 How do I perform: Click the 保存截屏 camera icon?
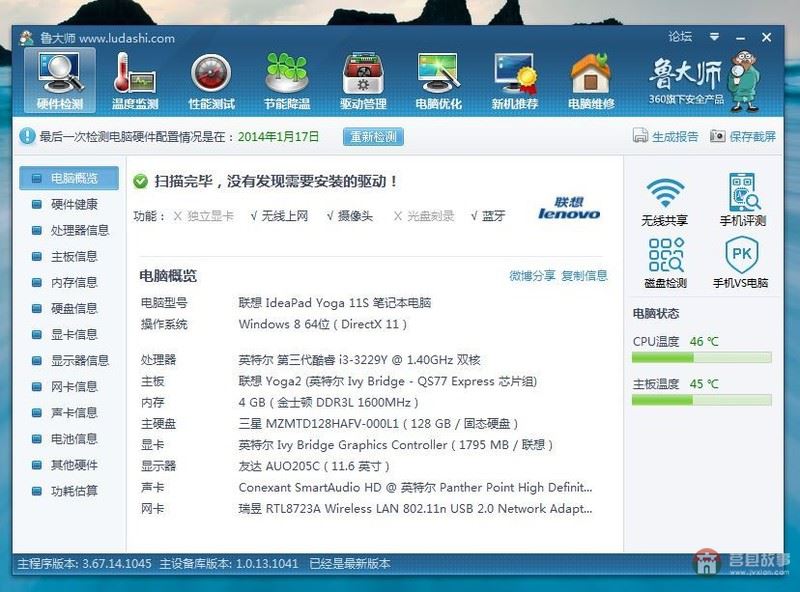coord(717,136)
